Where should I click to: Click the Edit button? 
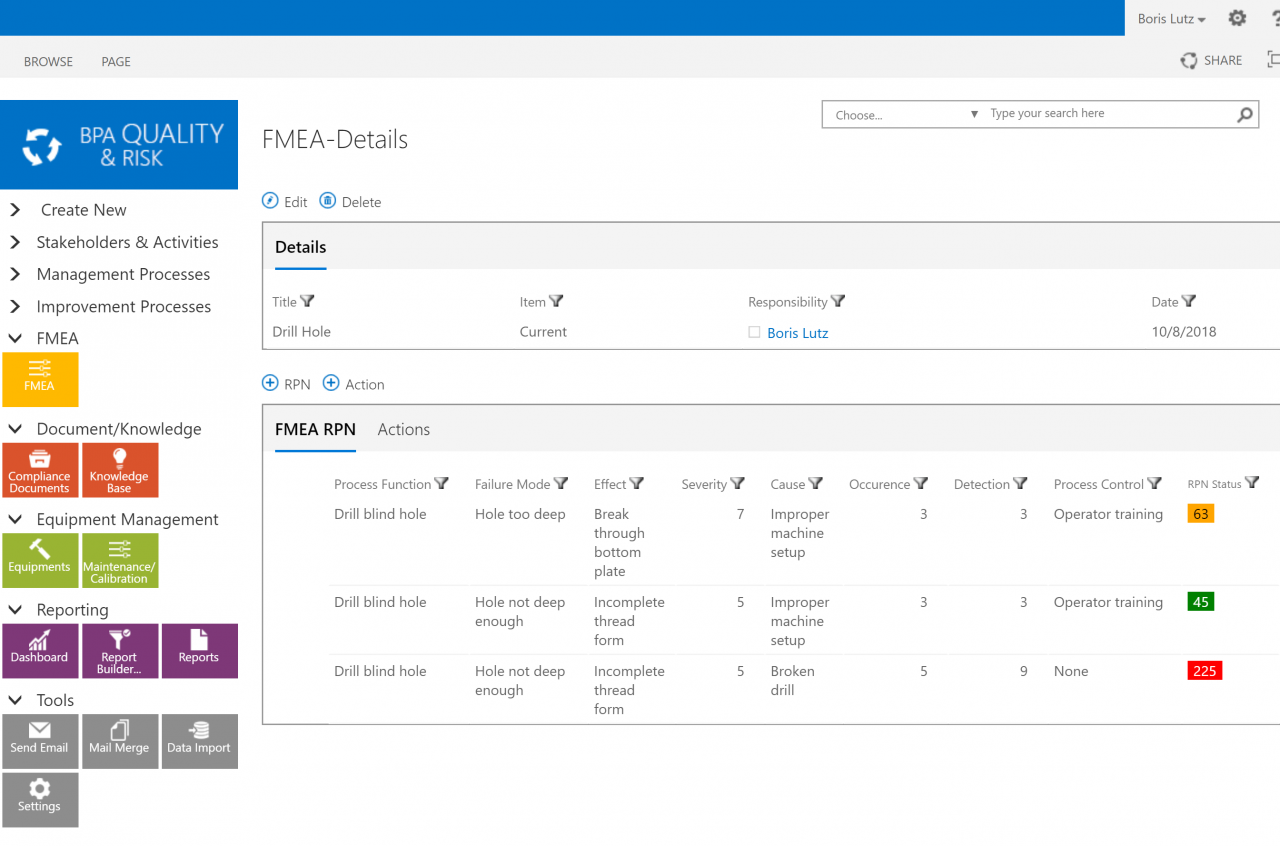point(285,202)
